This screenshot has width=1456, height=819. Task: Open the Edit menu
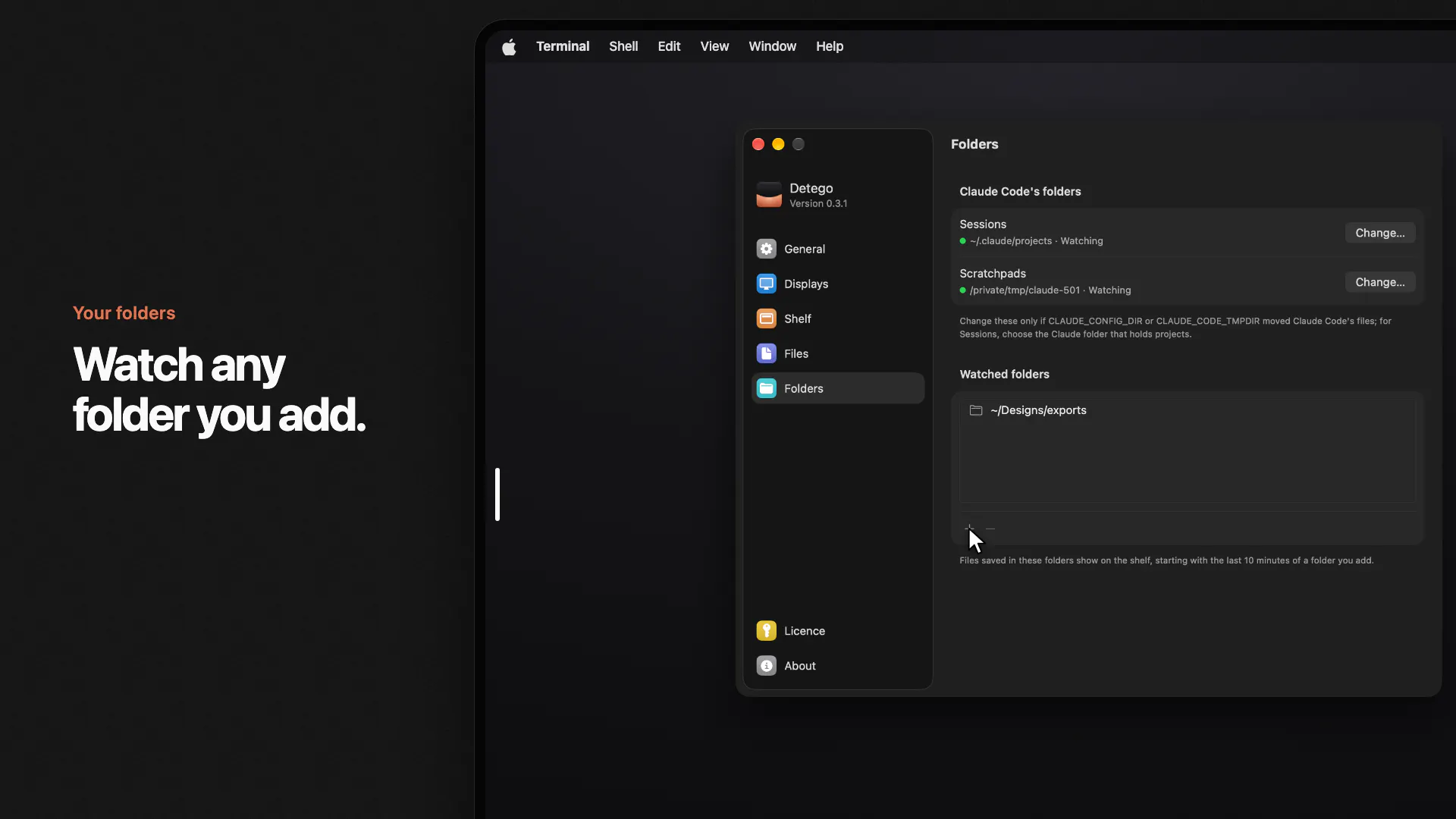point(669,46)
